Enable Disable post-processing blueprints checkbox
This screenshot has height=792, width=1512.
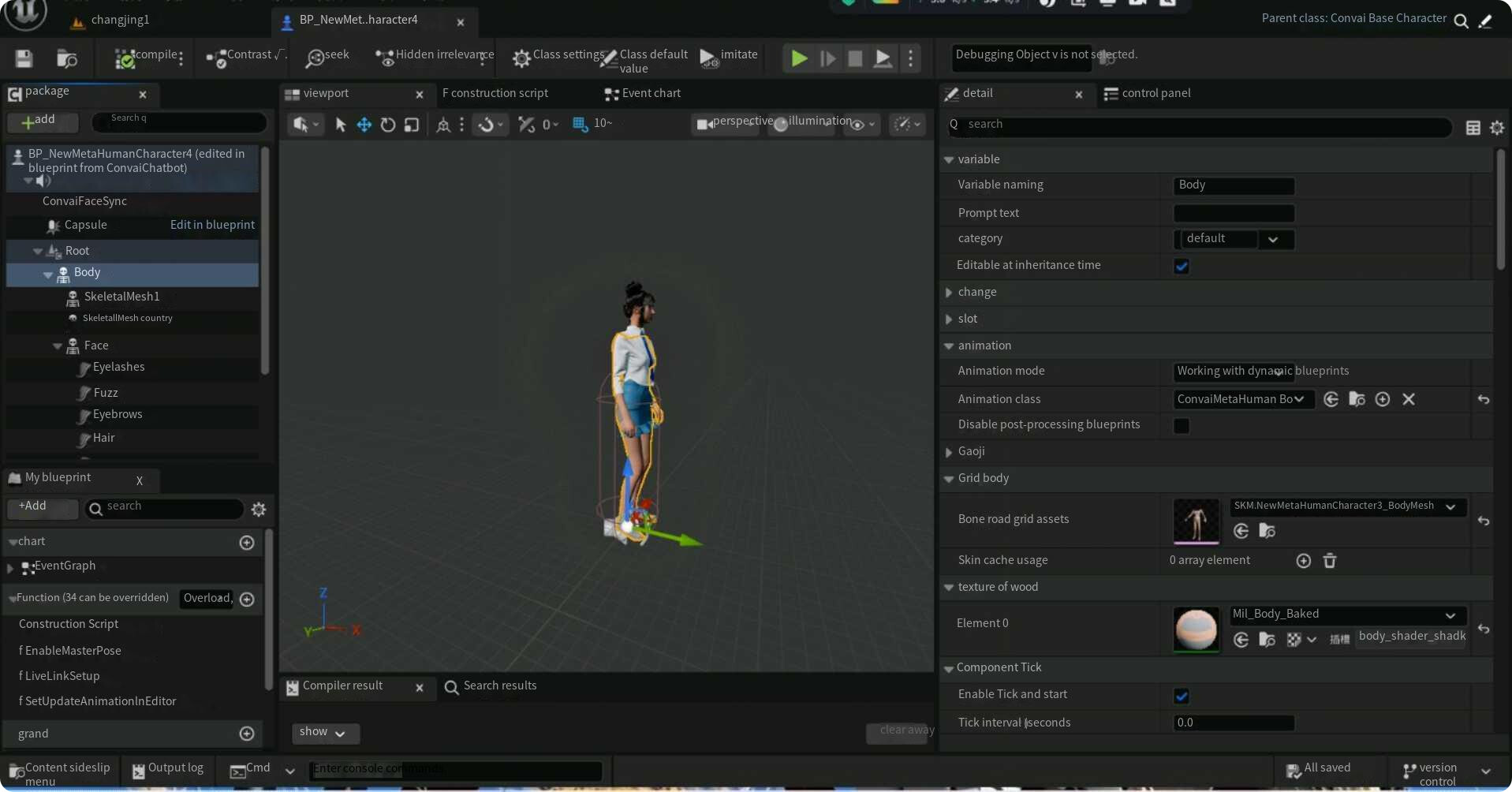pyautogui.click(x=1181, y=425)
